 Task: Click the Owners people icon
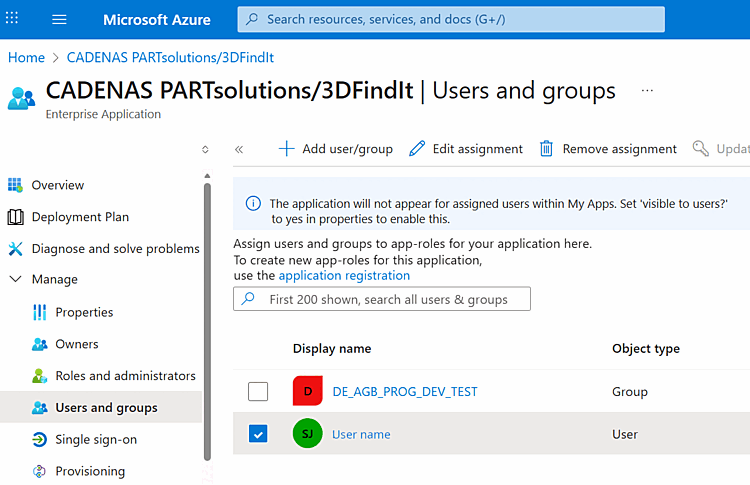pos(40,344)
